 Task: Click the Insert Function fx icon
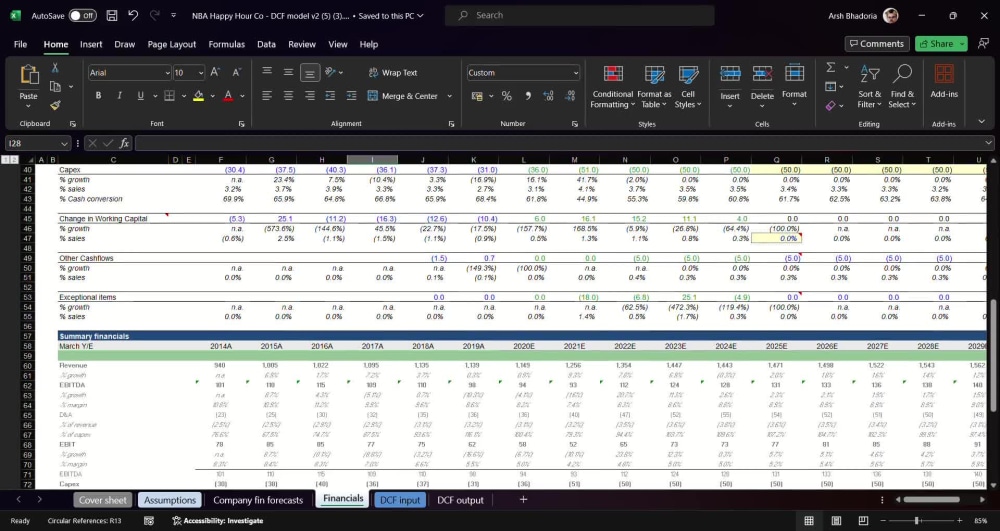[x=124, y=143]
